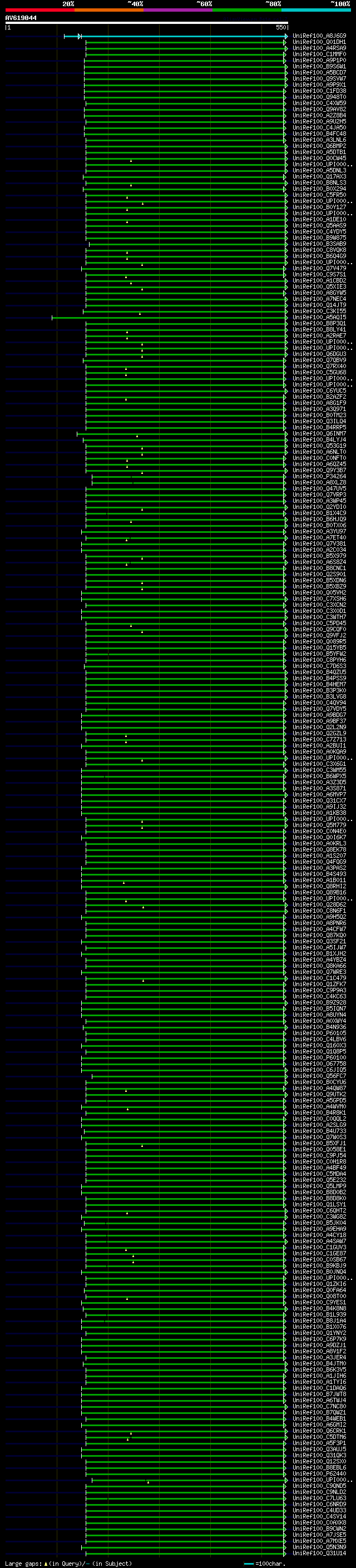Viewport: 356px width, 1568px height.
Task: Click the UniRef100_B6HJQ9 hit label
Action: click(319, 519)
